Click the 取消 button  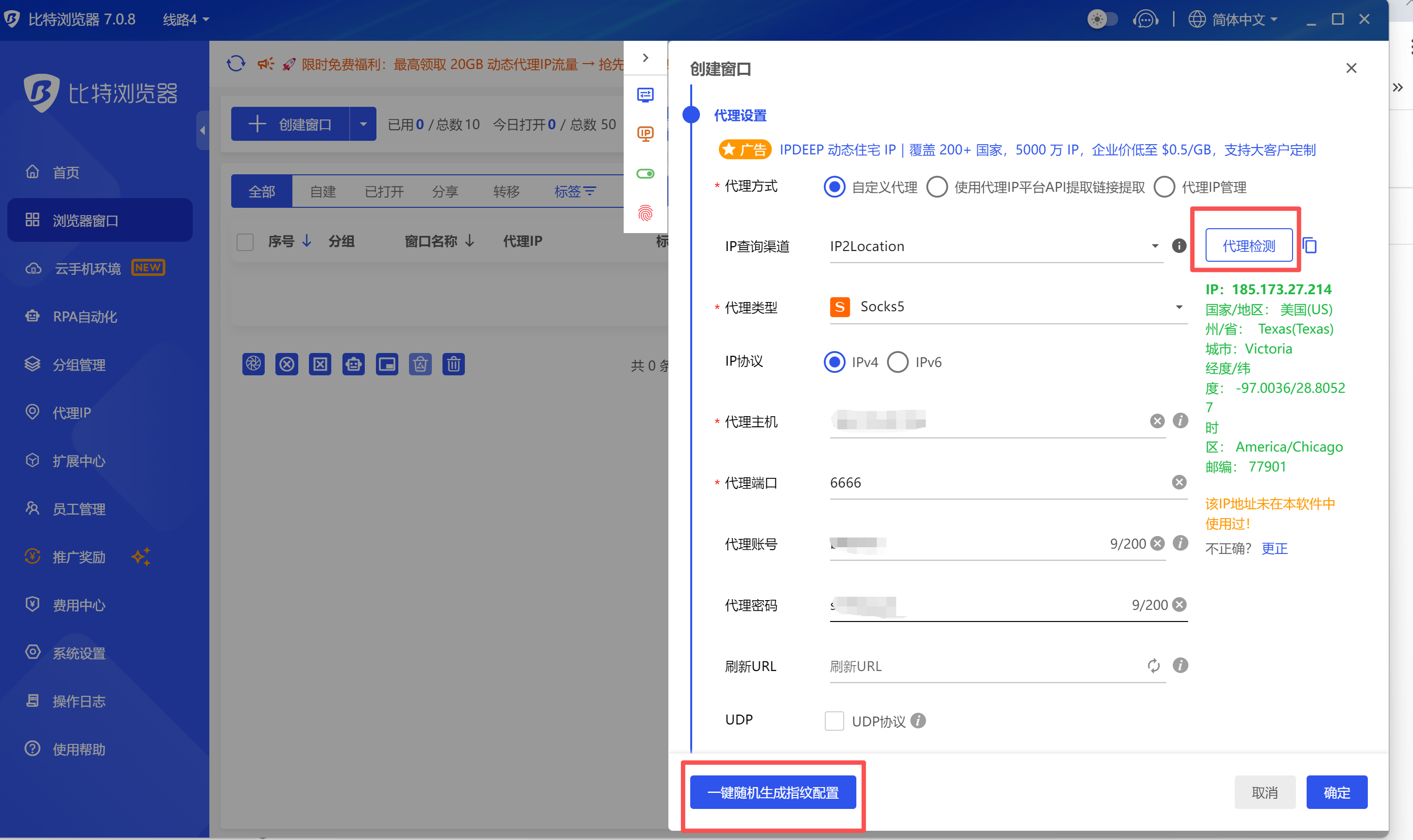[x=1265, y=792]
